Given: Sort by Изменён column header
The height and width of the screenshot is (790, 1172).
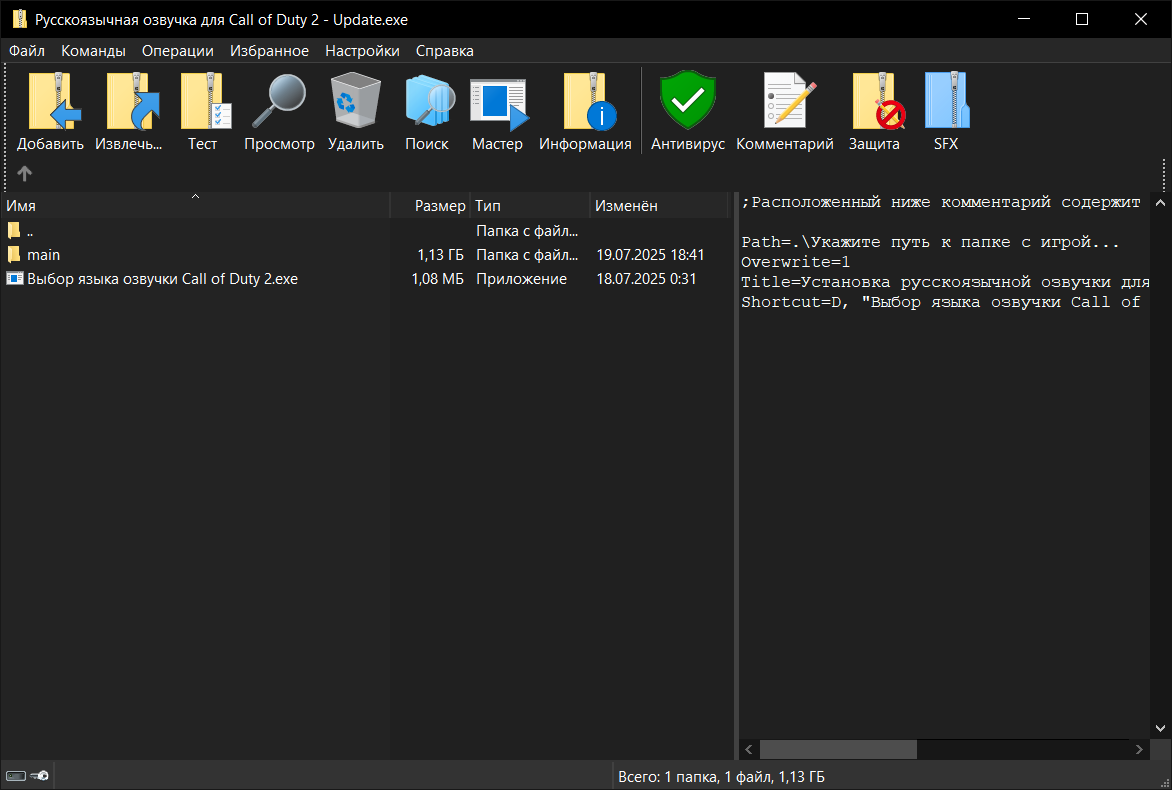Looking at the screenshot, I should (x=659, y=206).
